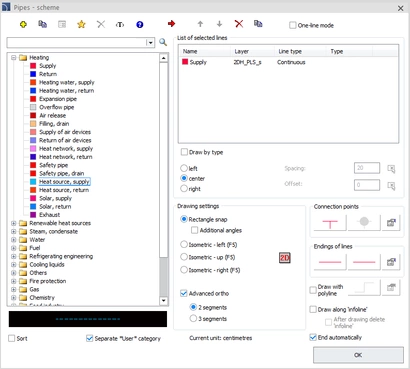Select Supply row in selected lines list

tap(289, 62)
